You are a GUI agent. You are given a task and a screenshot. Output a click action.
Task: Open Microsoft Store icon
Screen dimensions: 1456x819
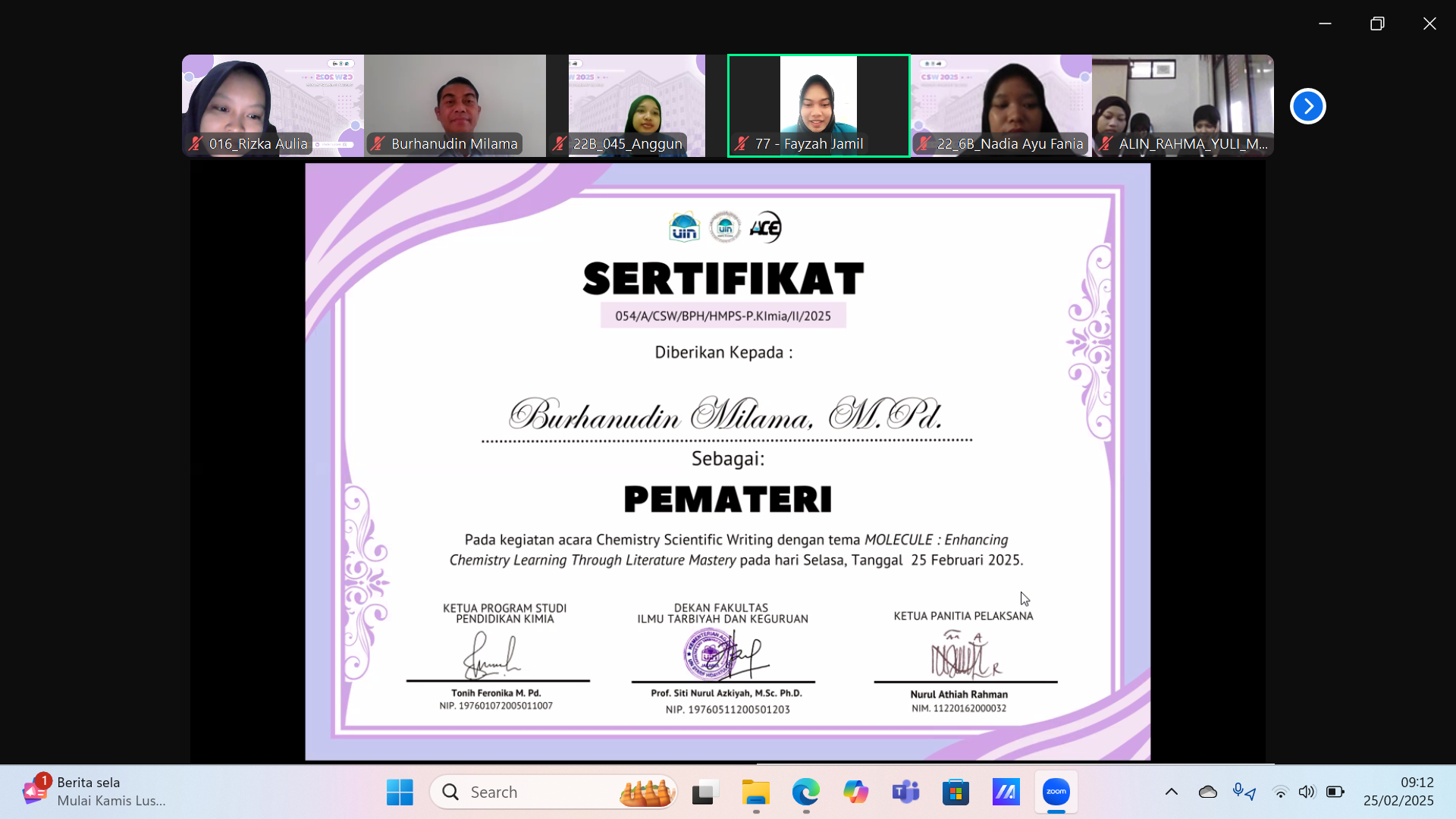(x=955, y=792)
